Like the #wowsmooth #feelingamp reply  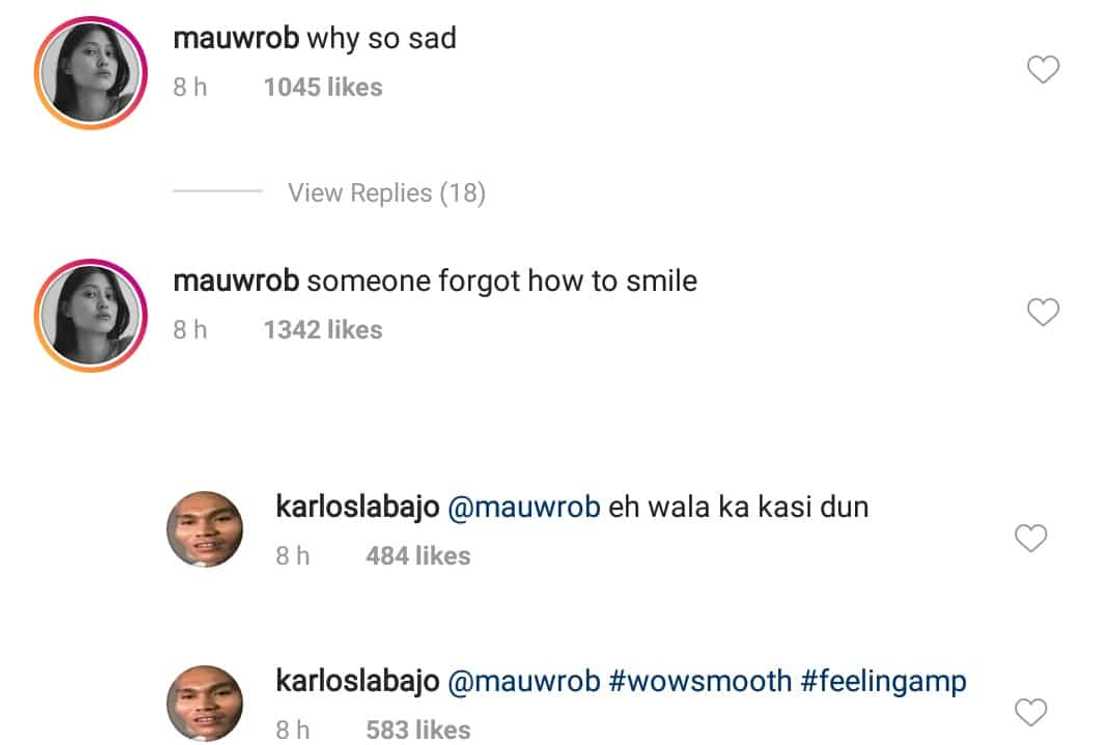coord(1031,712)
